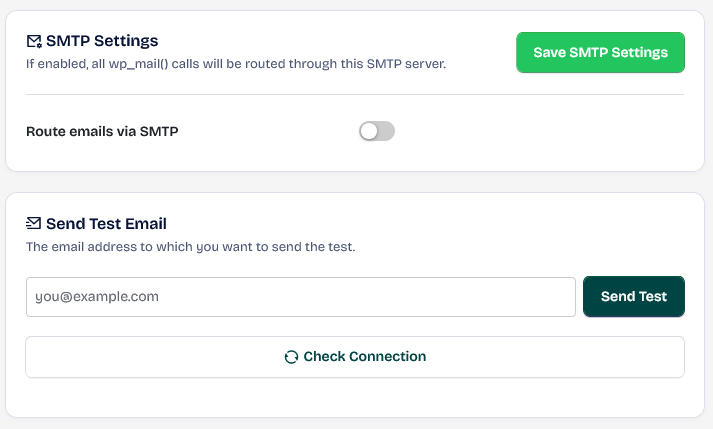Click the empty area right of the SMTP toggle
This screenshot has height=429, width=713.
pyautogui.click(x=540, y=131)
